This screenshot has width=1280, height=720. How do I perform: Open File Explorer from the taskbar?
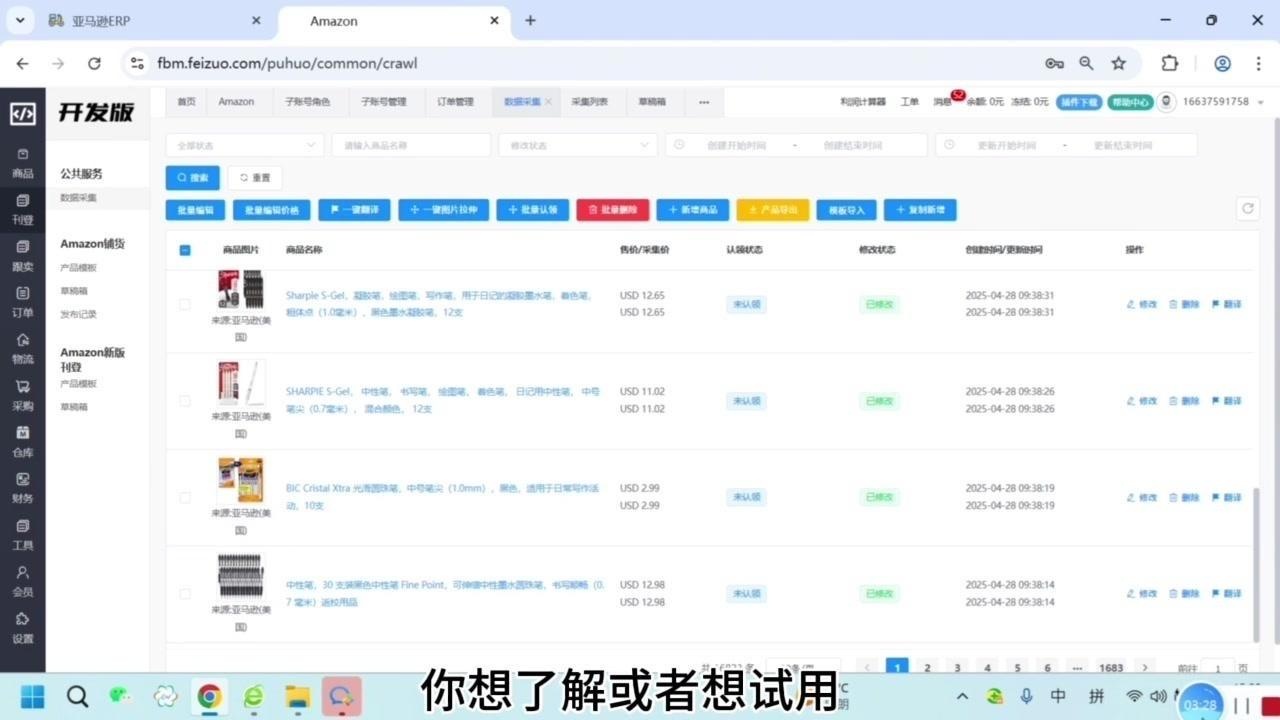click(297, 696)
